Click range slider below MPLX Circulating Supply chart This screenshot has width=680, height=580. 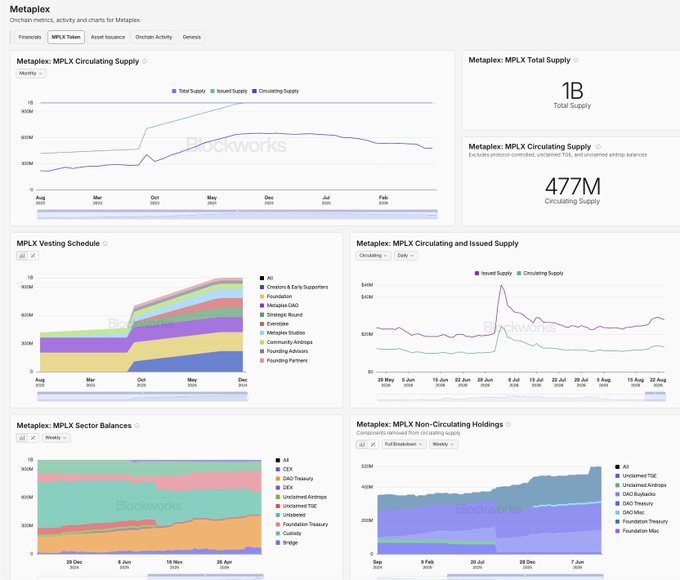pos(237,214)
